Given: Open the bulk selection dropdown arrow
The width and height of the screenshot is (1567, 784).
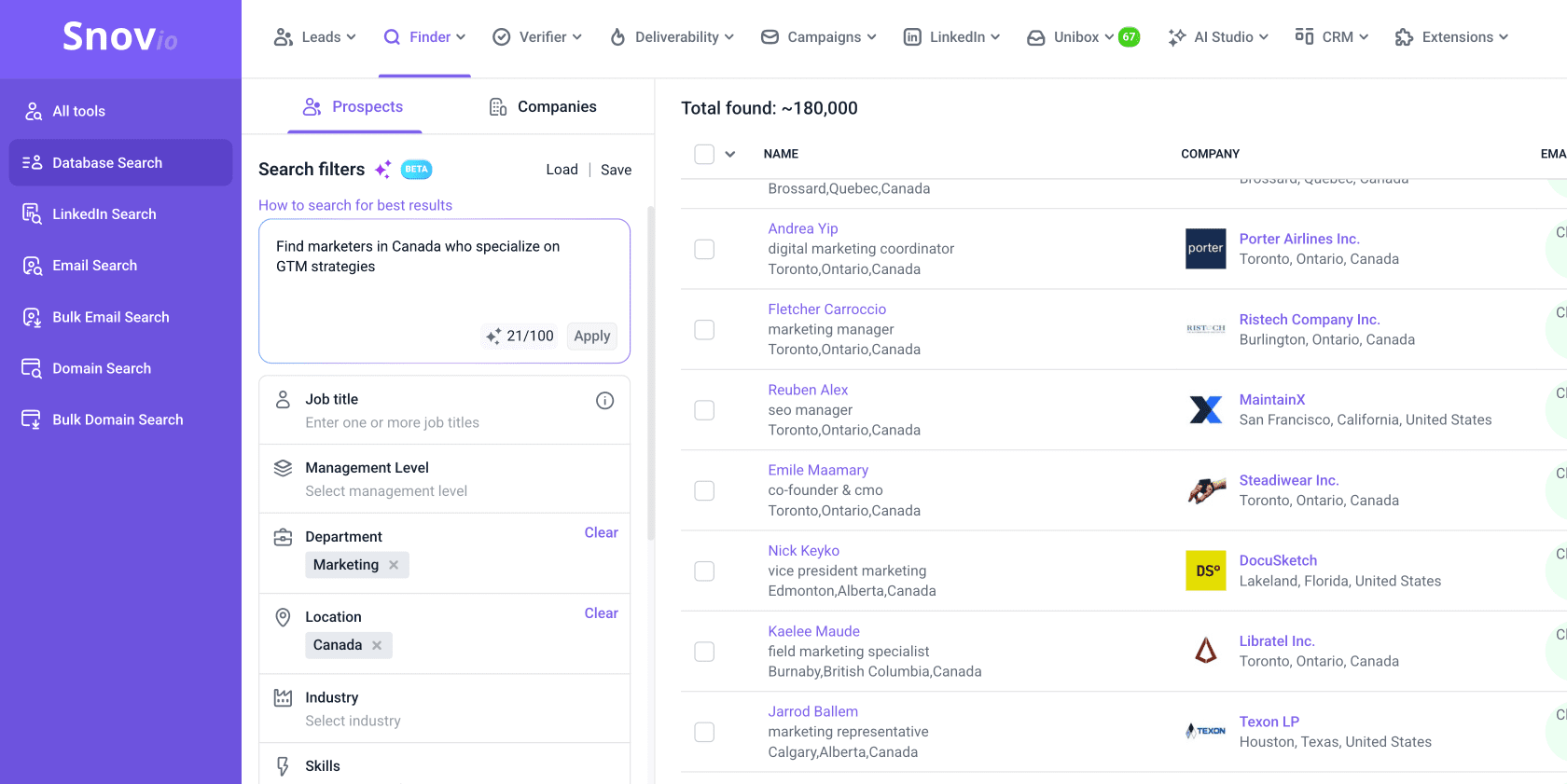Looking at the screenshot, I should (730, 154).
